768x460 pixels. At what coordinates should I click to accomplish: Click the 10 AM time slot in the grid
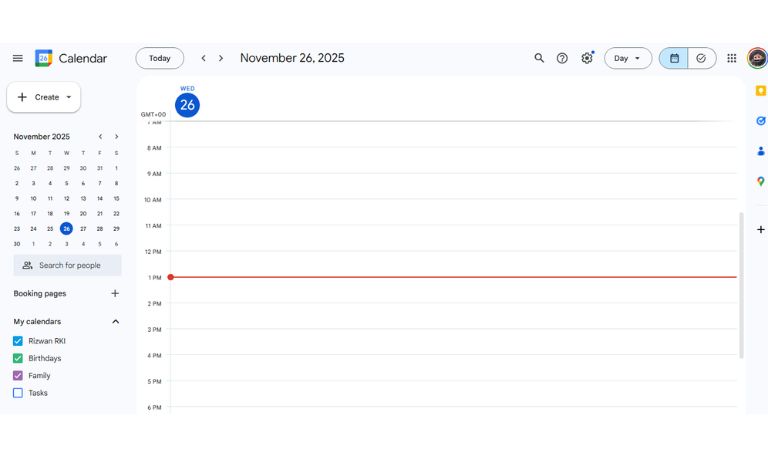pyautogui.click(x=453, y=212)
